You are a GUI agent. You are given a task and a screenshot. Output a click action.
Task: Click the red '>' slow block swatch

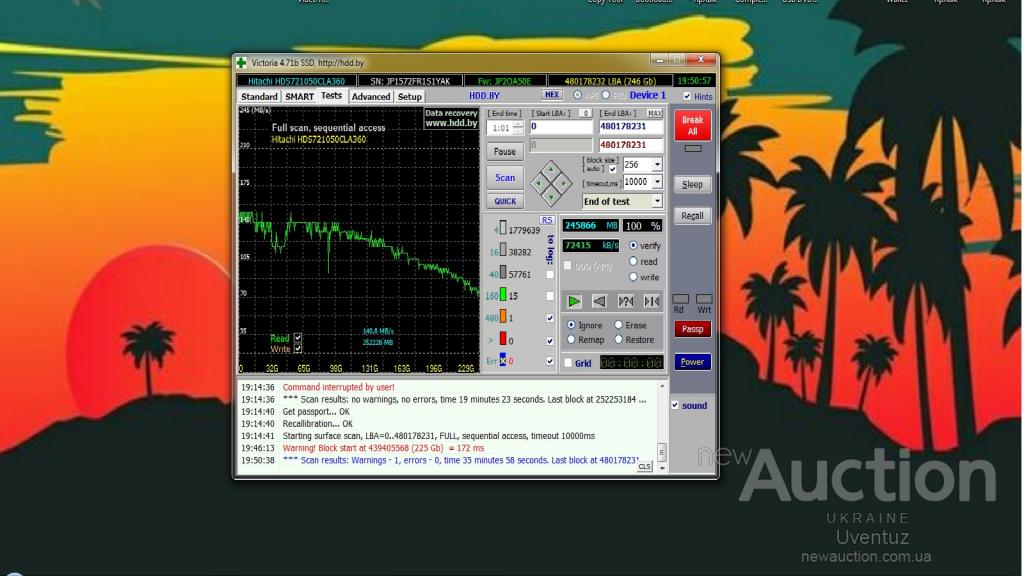[503, 339]
